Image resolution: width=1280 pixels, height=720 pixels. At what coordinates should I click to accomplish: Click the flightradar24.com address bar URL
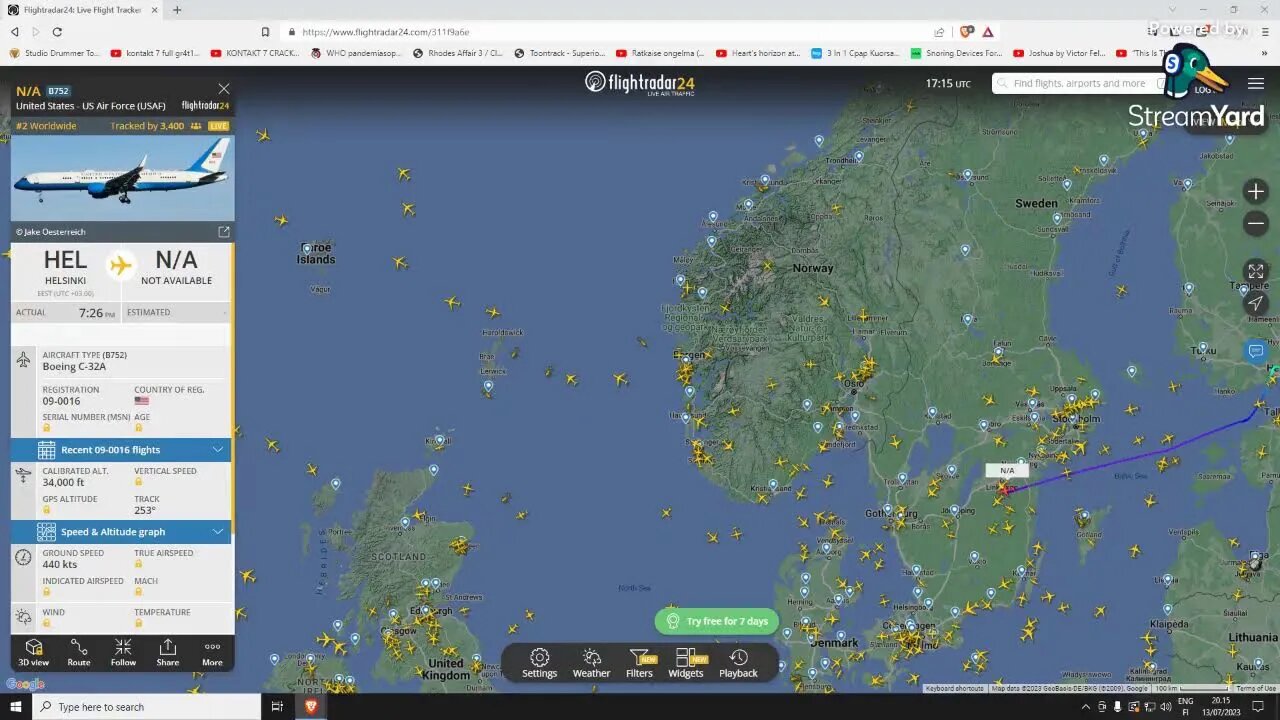pyautogui.click(x=385, y=32)
